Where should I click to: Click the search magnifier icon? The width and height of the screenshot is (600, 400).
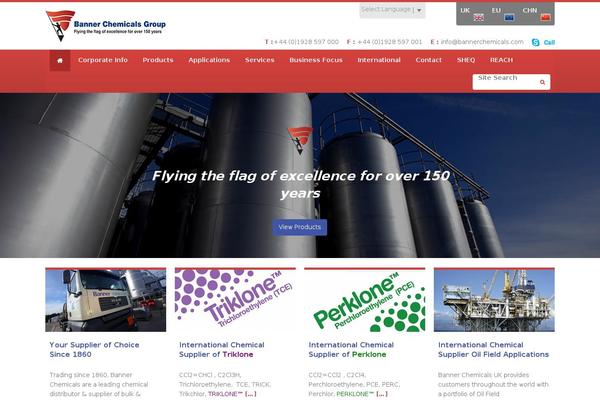(x=542, y=82)
